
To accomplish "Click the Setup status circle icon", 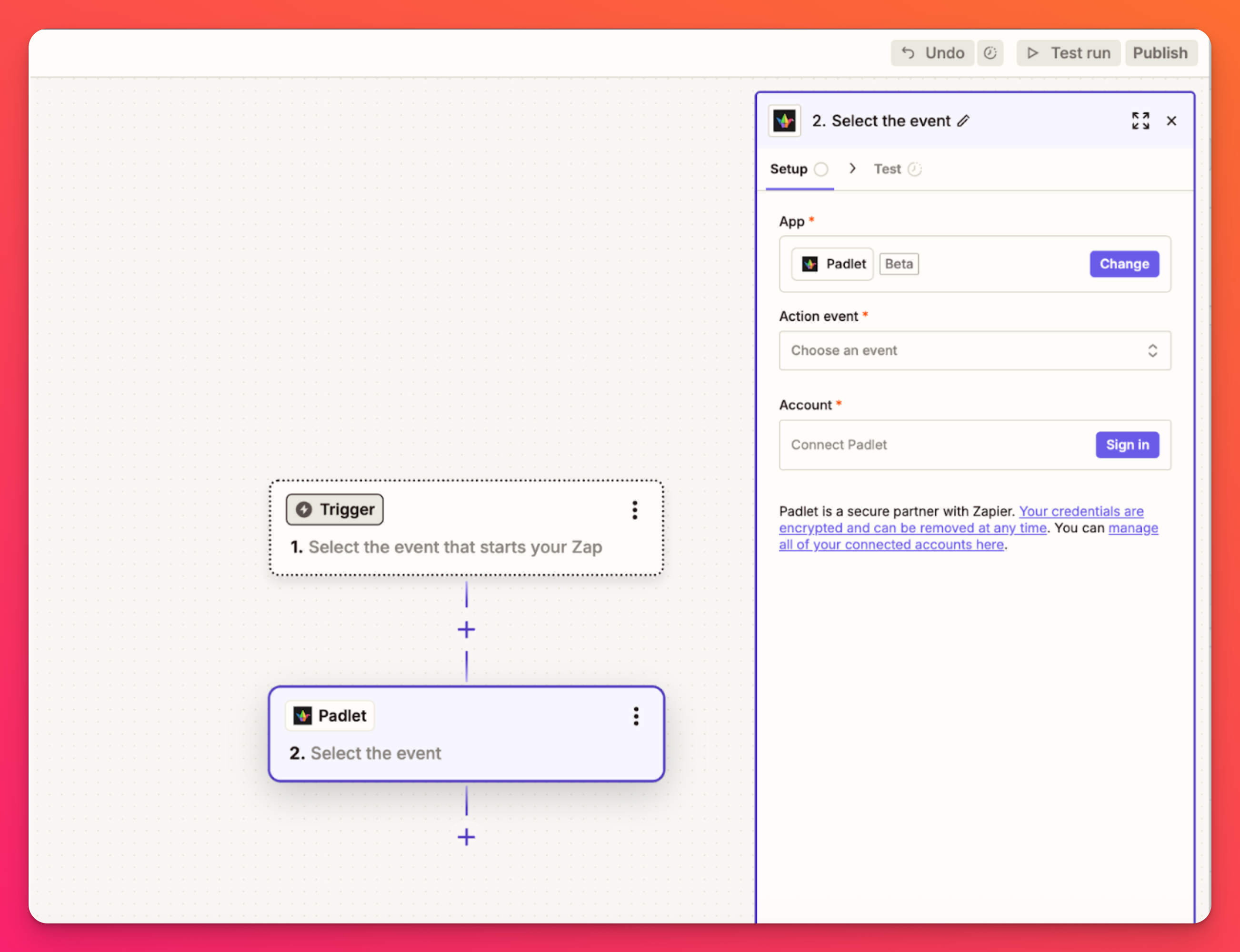I will (821, 169).
